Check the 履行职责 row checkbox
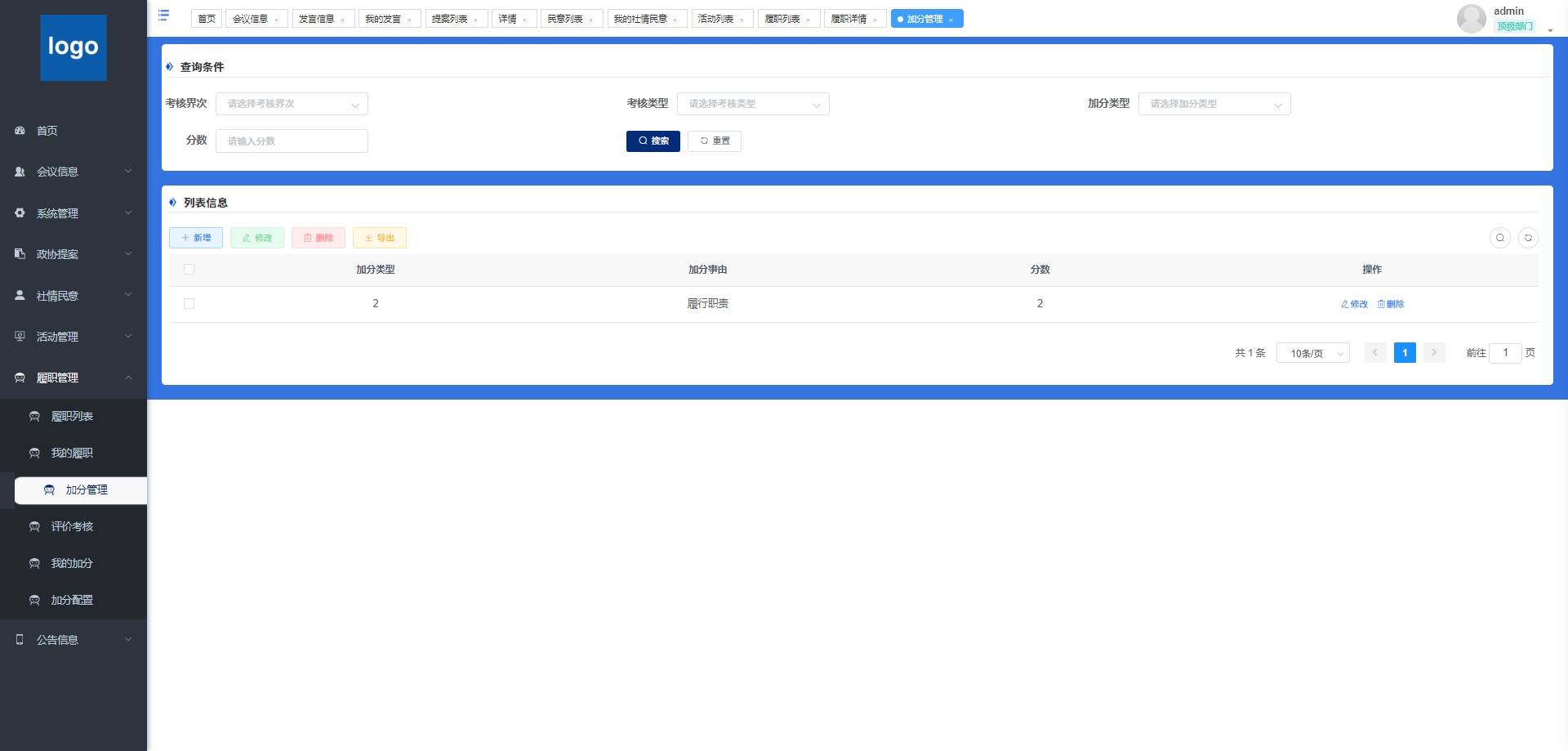The height and width of the screenshot is (751, 1568). [x=189, y=304]
